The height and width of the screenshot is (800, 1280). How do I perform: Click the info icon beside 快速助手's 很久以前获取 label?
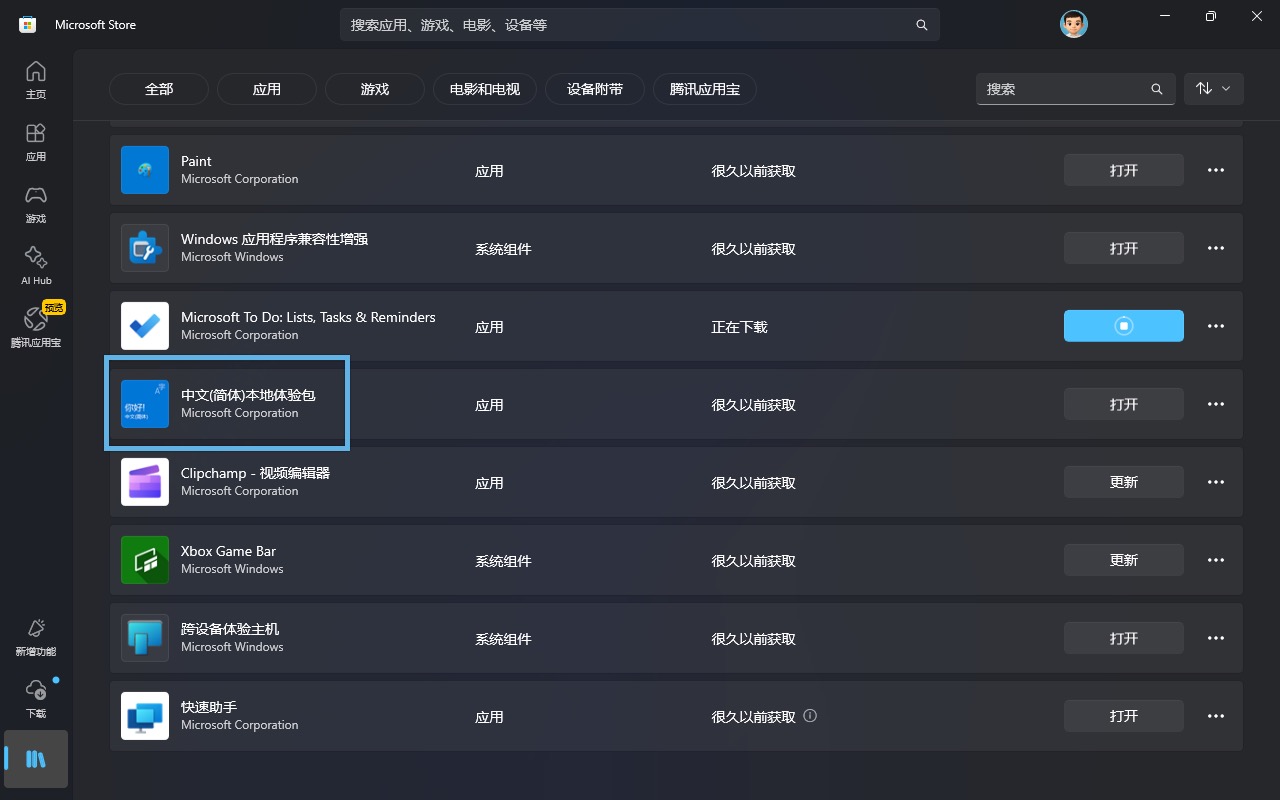[811, 716]
